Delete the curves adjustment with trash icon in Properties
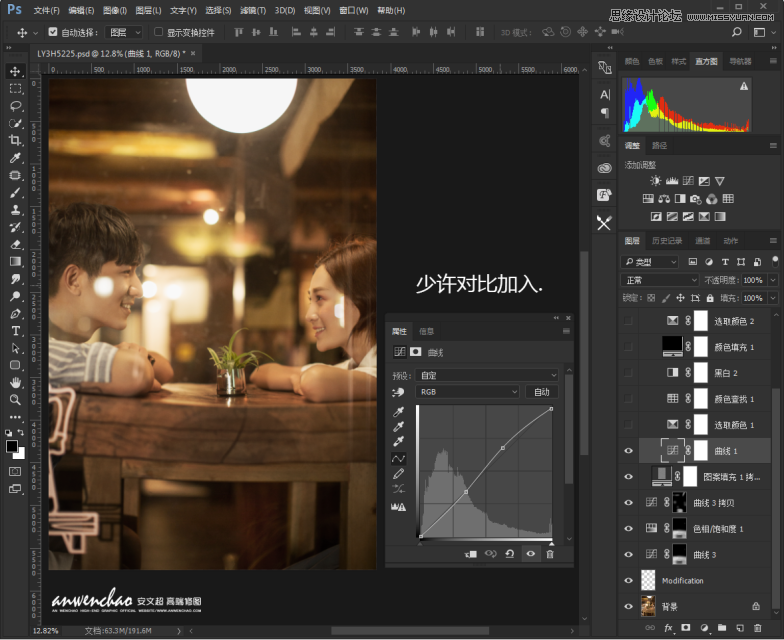Viewport: 784px width, 640px height. coord(550,554)
